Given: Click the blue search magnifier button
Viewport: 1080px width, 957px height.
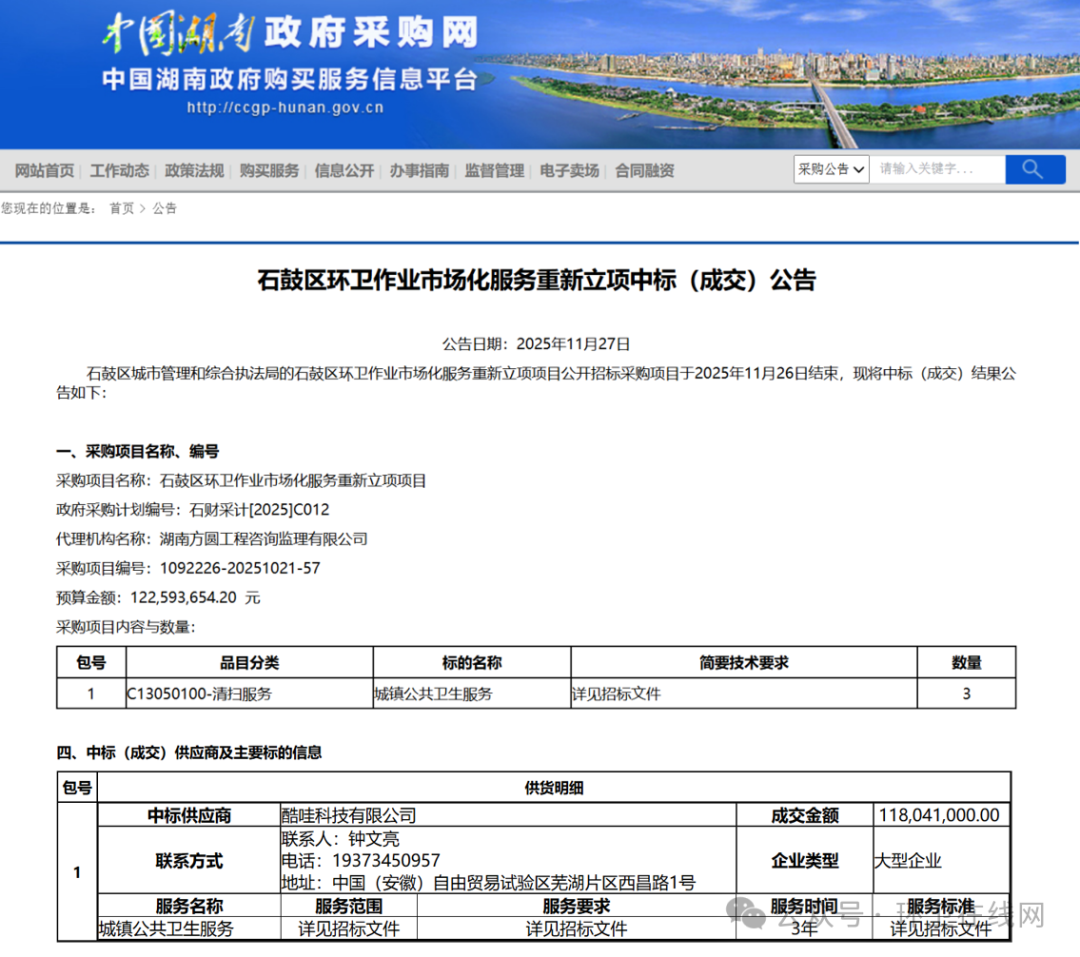Looking at the screenshot, I should coord(1035,169).
